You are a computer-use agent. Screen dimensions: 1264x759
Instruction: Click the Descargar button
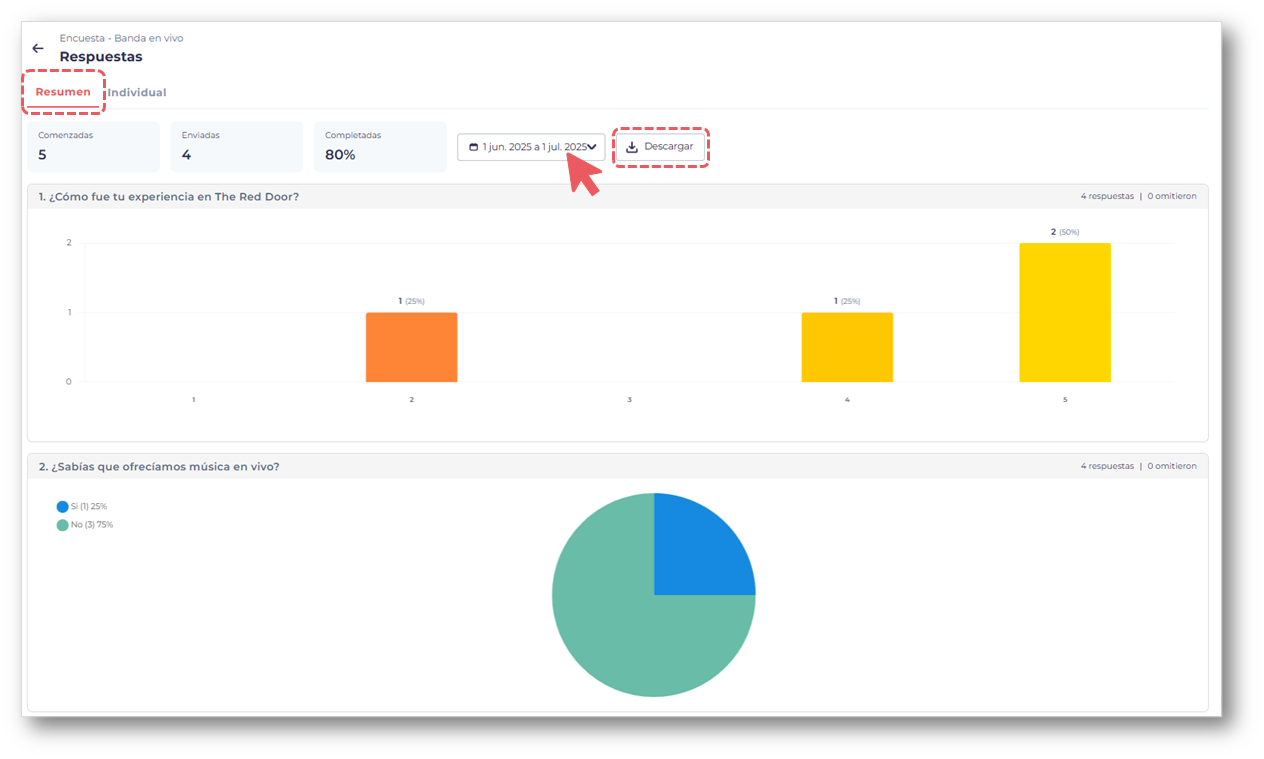click(x=660, y=147)
